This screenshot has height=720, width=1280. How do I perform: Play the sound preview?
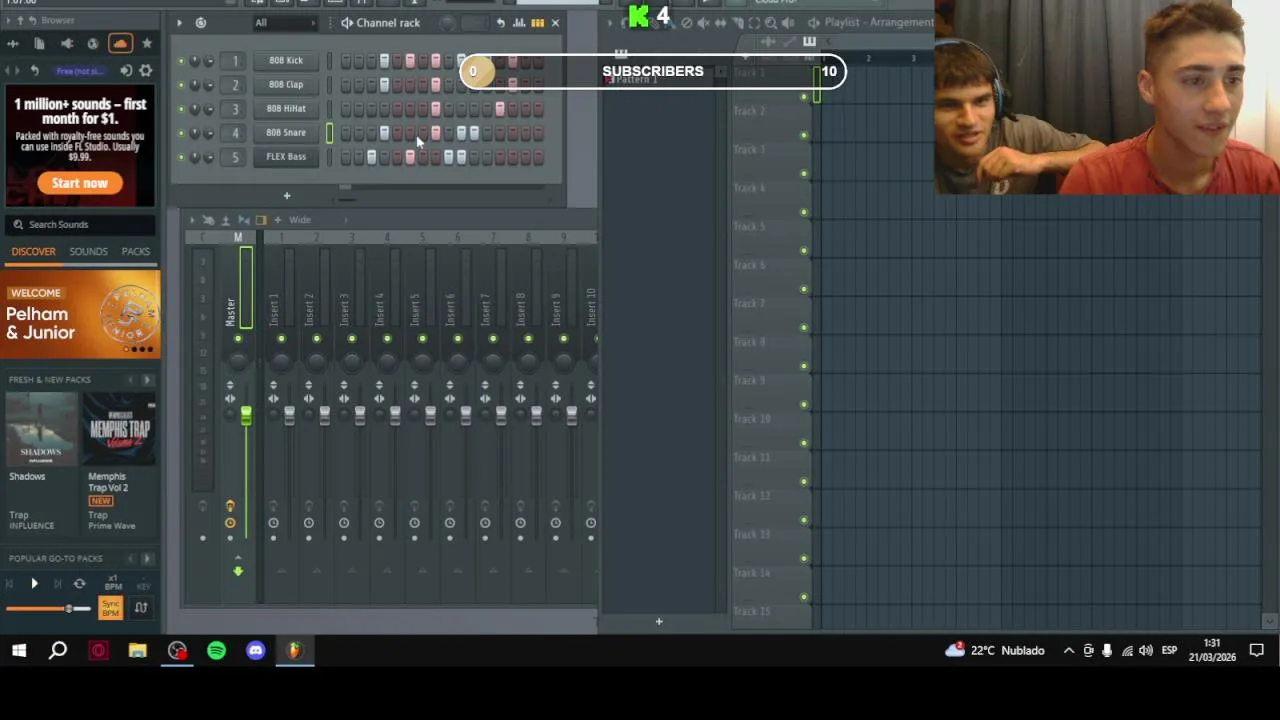tap(34, 584)
